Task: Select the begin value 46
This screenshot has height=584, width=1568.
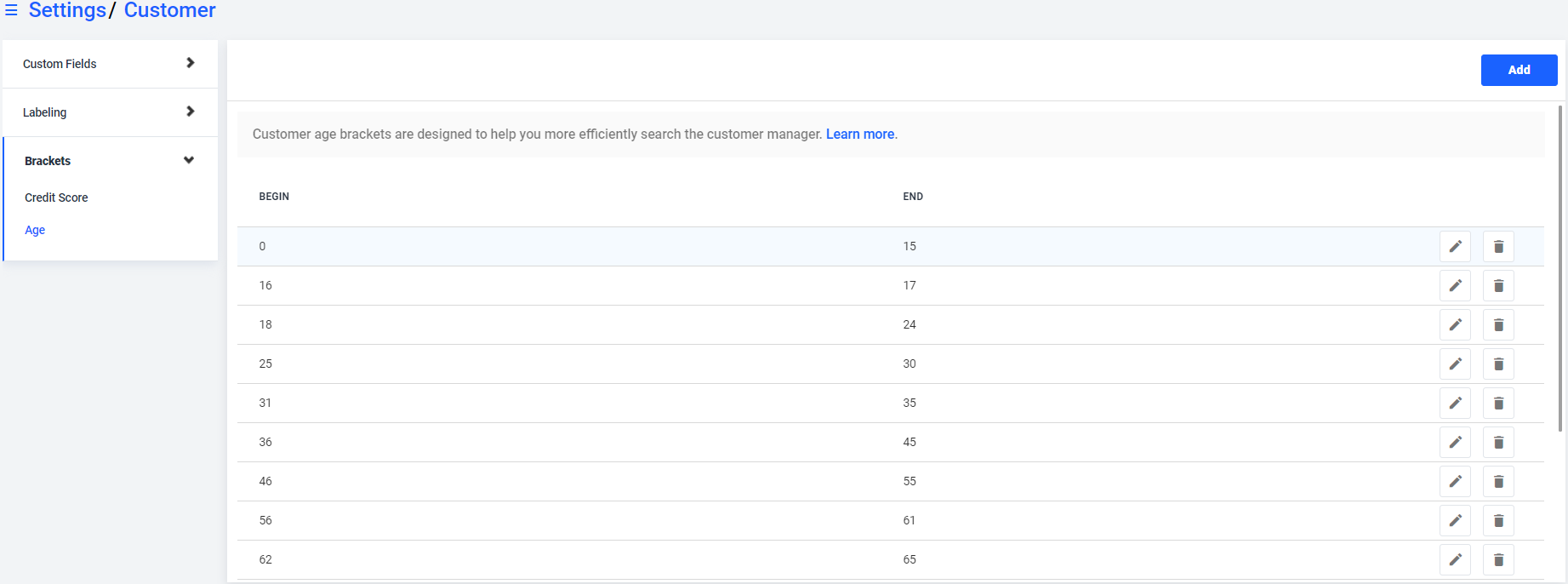Action: coord(265,482)
